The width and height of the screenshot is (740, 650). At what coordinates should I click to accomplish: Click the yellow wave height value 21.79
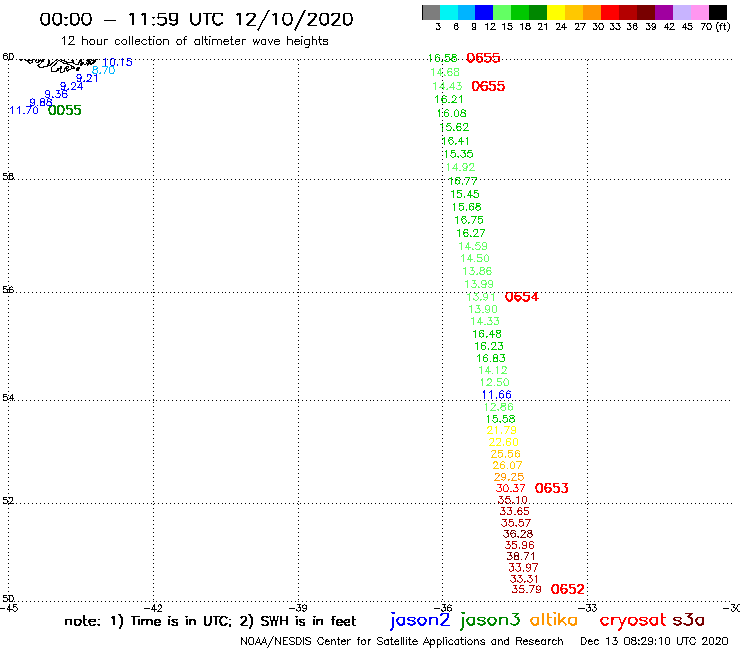[501, 431]
